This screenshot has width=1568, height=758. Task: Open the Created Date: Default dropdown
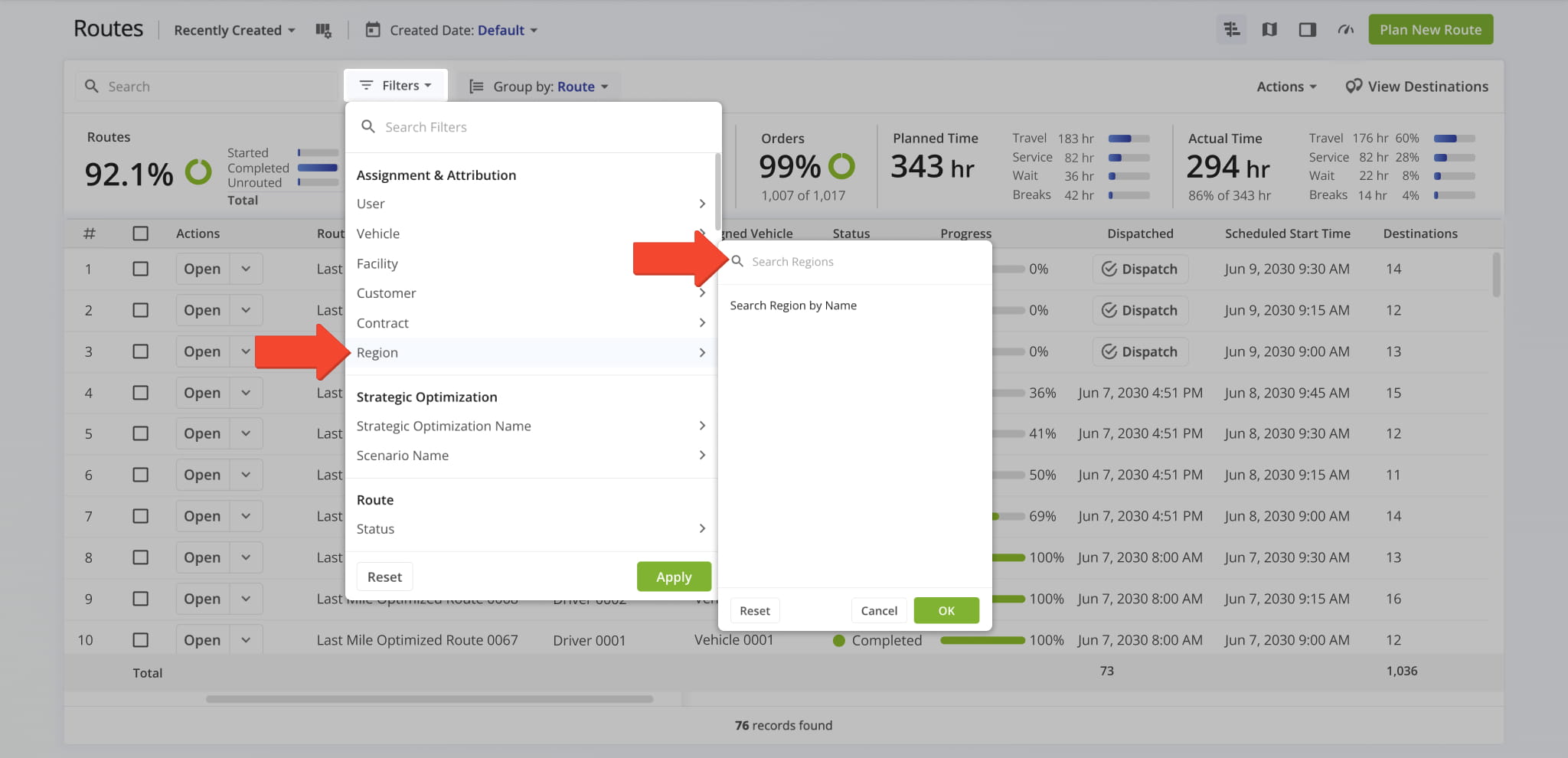[463, 30]
